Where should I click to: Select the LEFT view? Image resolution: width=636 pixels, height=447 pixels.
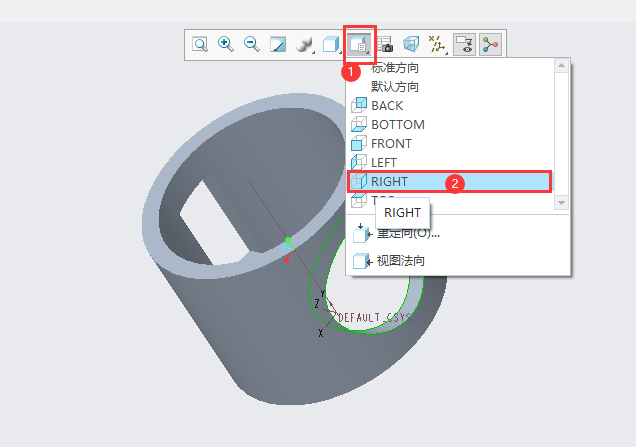tap(451, 163)
